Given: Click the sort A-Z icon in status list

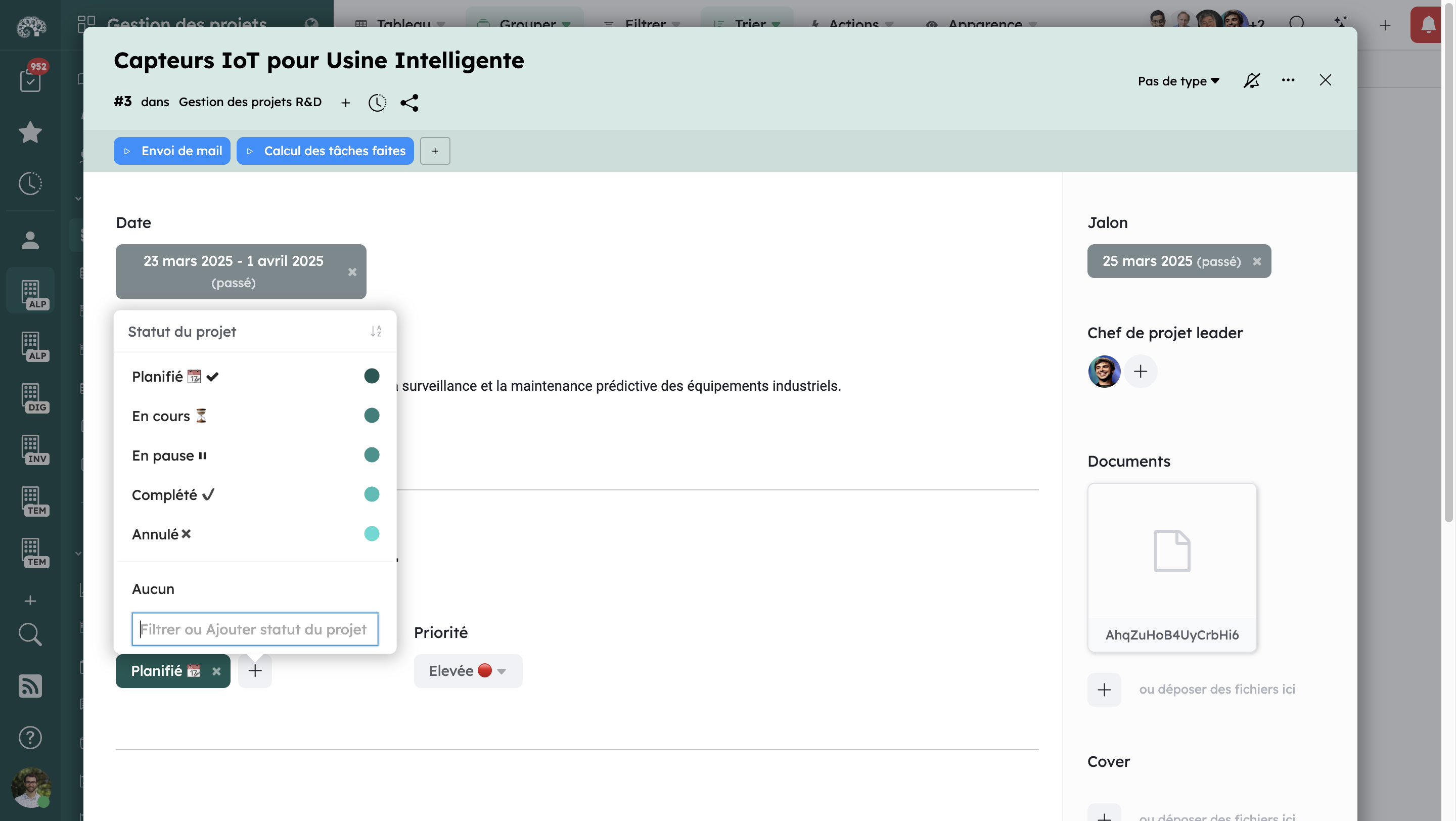Looking at the screenshot, I should (376, 331).
